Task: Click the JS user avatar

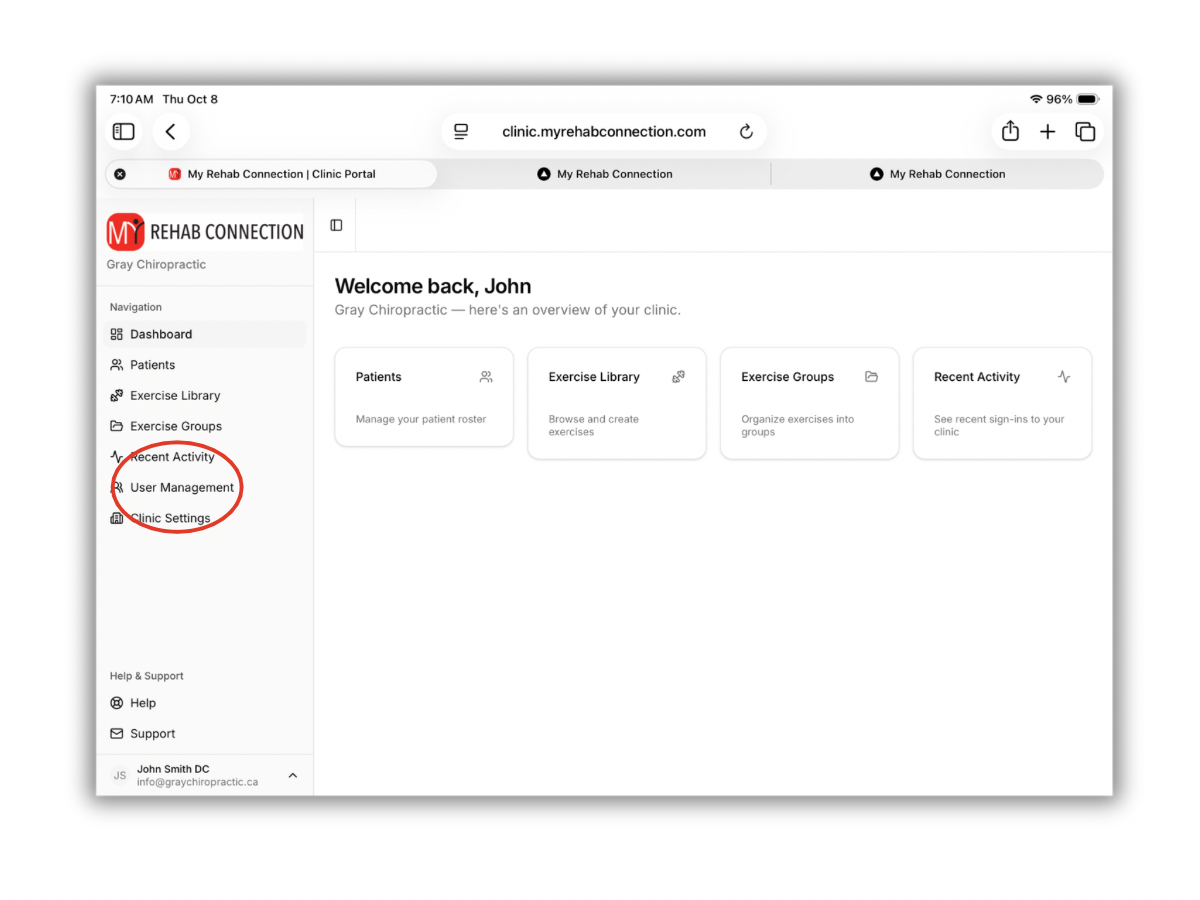Action: [x=120, y=776]
